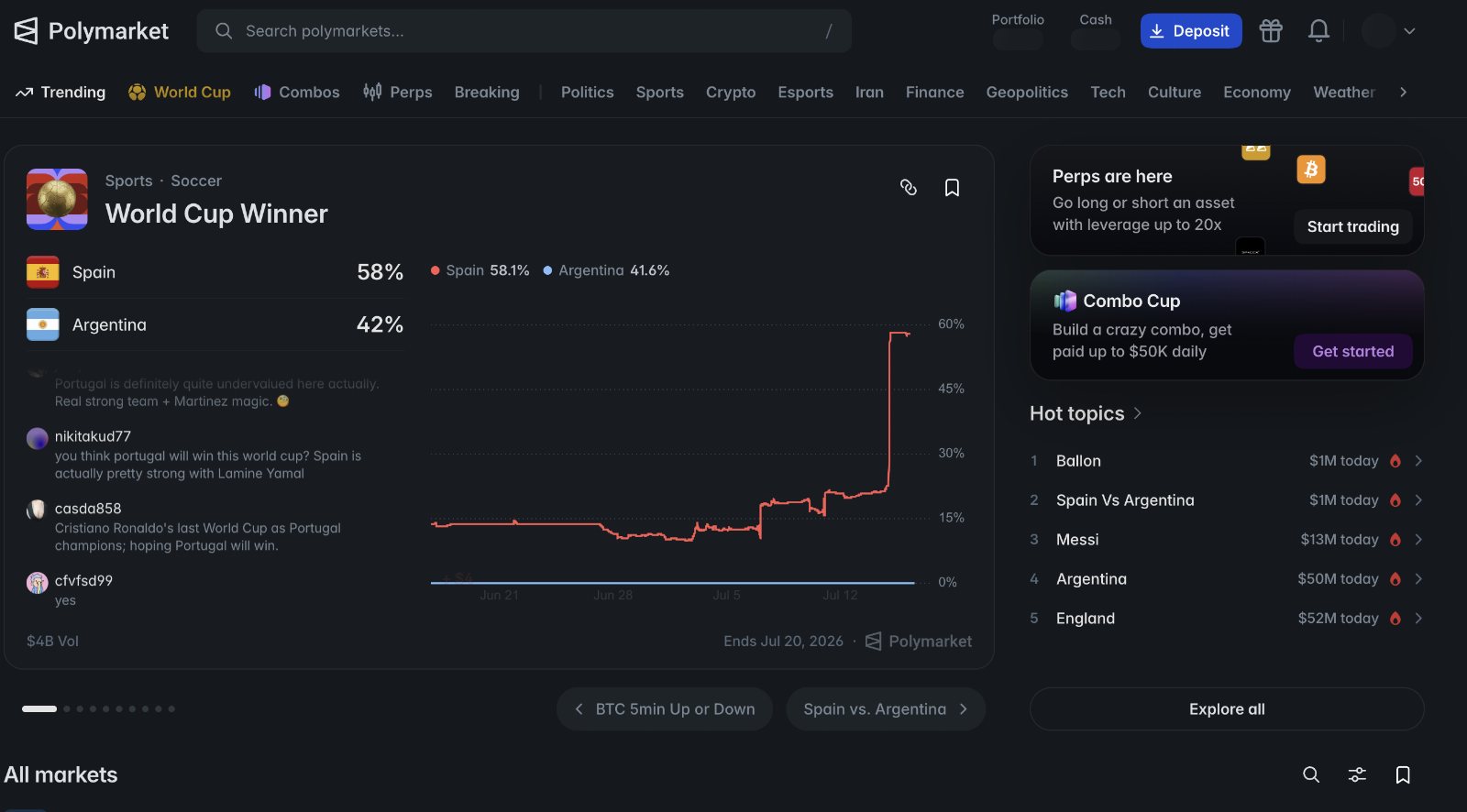
Task: Click the flame icon beside Messi
Action: click(x=1395, y=540)
